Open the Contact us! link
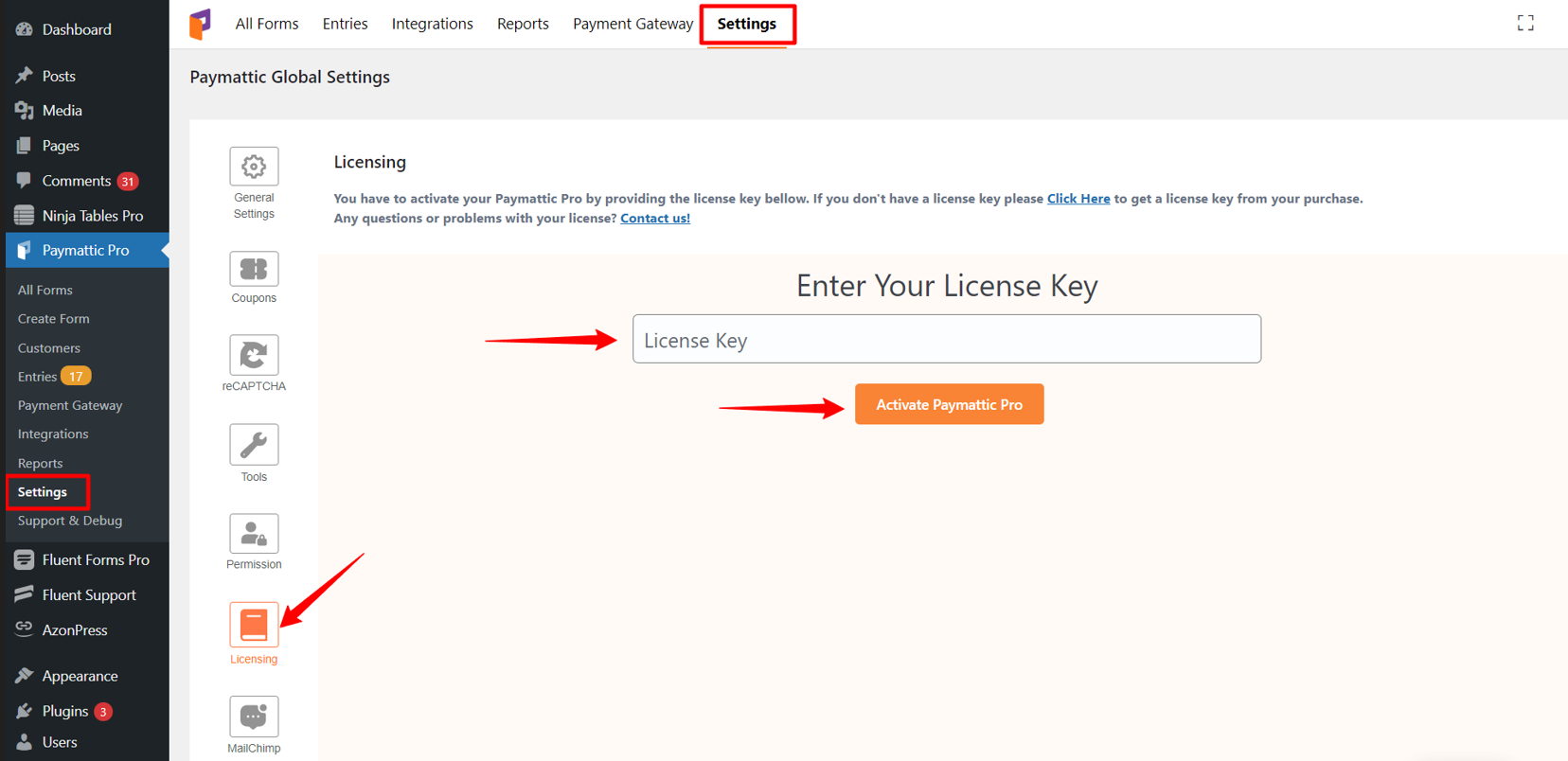The height and width of the screenshot is (761, 1568). click(655, 218)
